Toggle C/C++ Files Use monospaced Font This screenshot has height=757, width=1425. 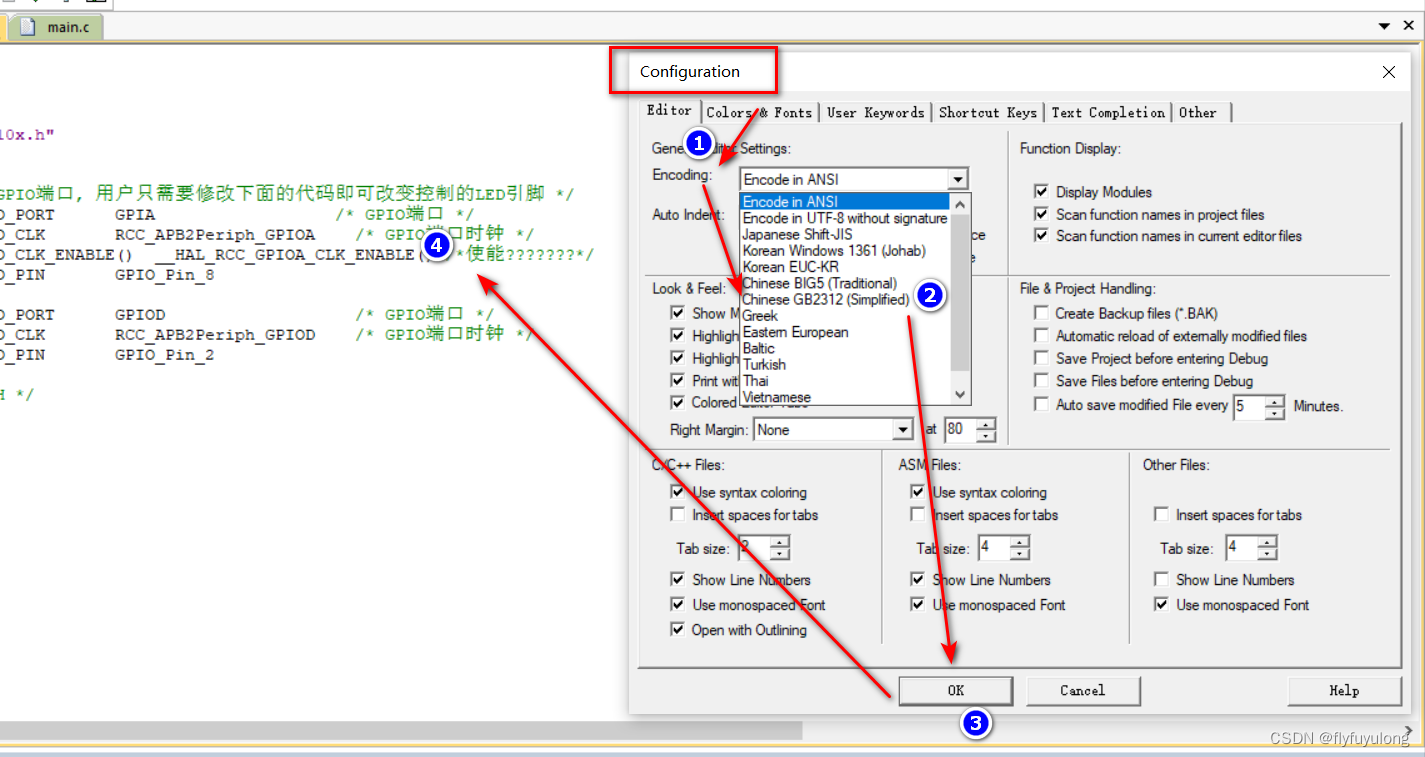(x=678, y=605)
